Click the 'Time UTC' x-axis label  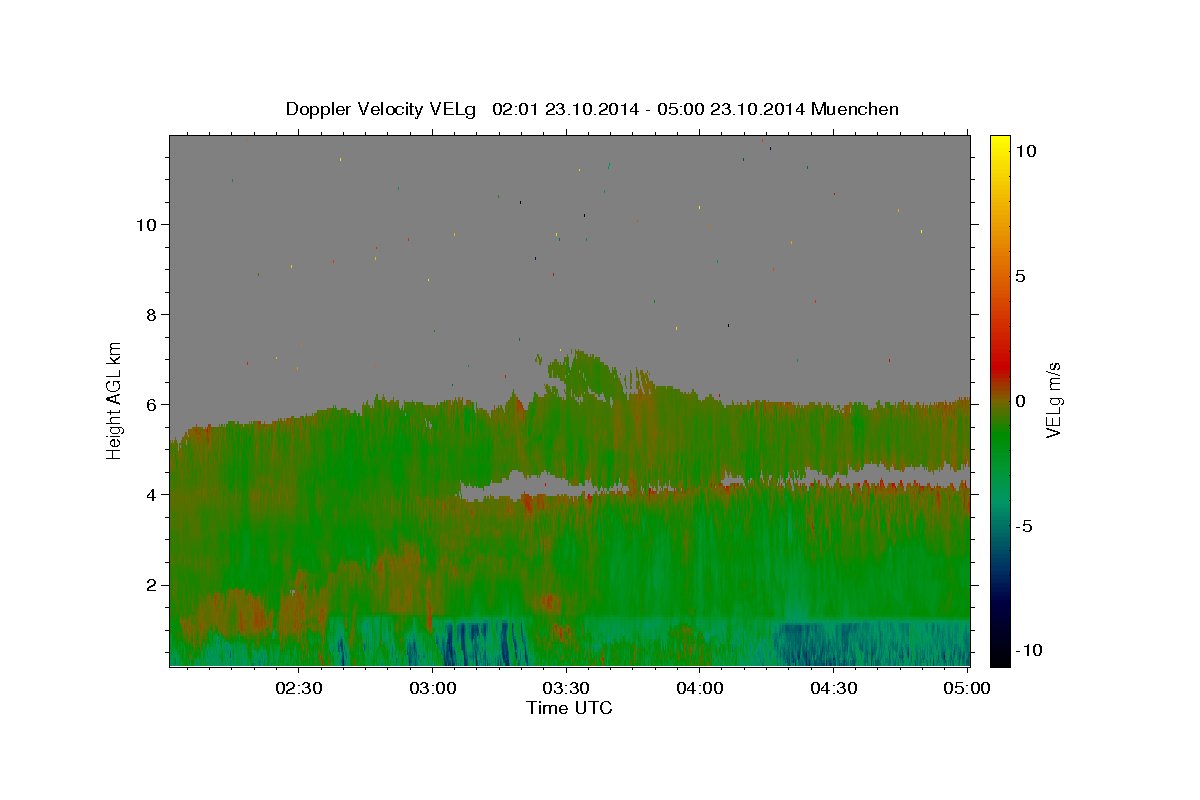click(569, 708)
